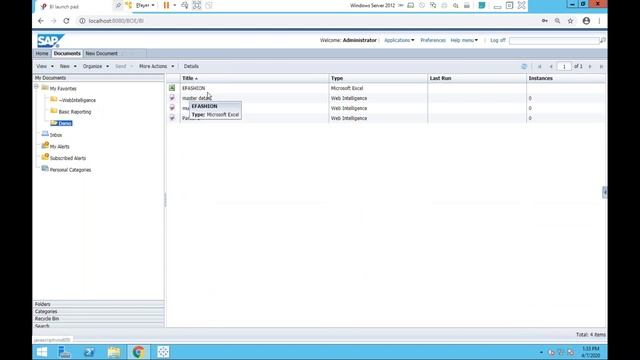Click the SAP logo
The height and width of the screenshot is (360, 640).
[x=50, y=41]
